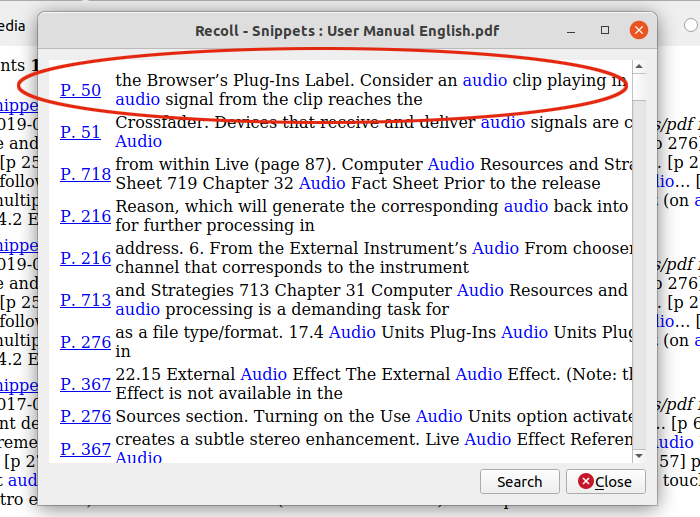Click the snippet 'Effect is not available in the'
Image resolution: width=700 pixels, height=517 pixels.
[229, 393]
